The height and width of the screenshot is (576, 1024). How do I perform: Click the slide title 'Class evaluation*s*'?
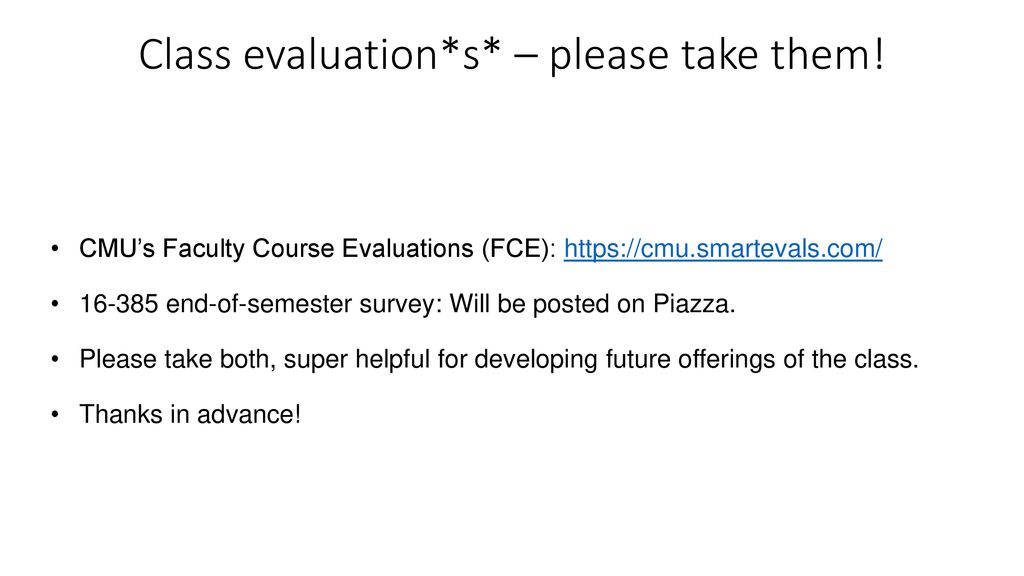click(x=320, y=54)
